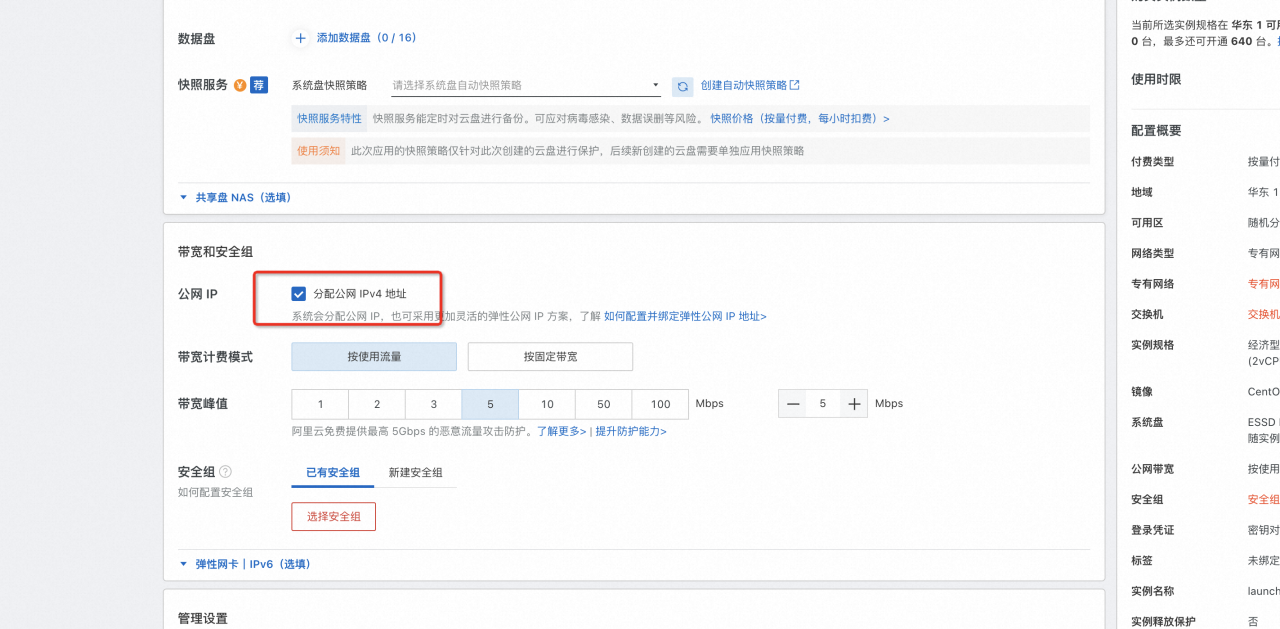Open 如何配置并绑定弹性公网 IP 地址 link

pos(685,316)
